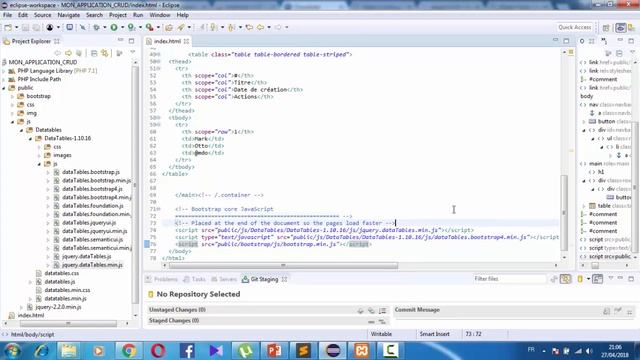Toggle Link with Editor in Project Explorer
Viewport: 640px width, 360px height.
pos(105,53)
